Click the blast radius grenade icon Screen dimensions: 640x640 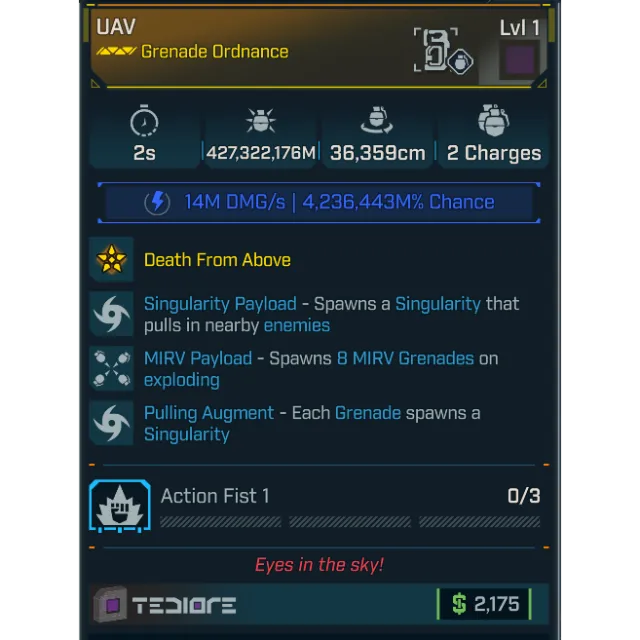(377, 120)
